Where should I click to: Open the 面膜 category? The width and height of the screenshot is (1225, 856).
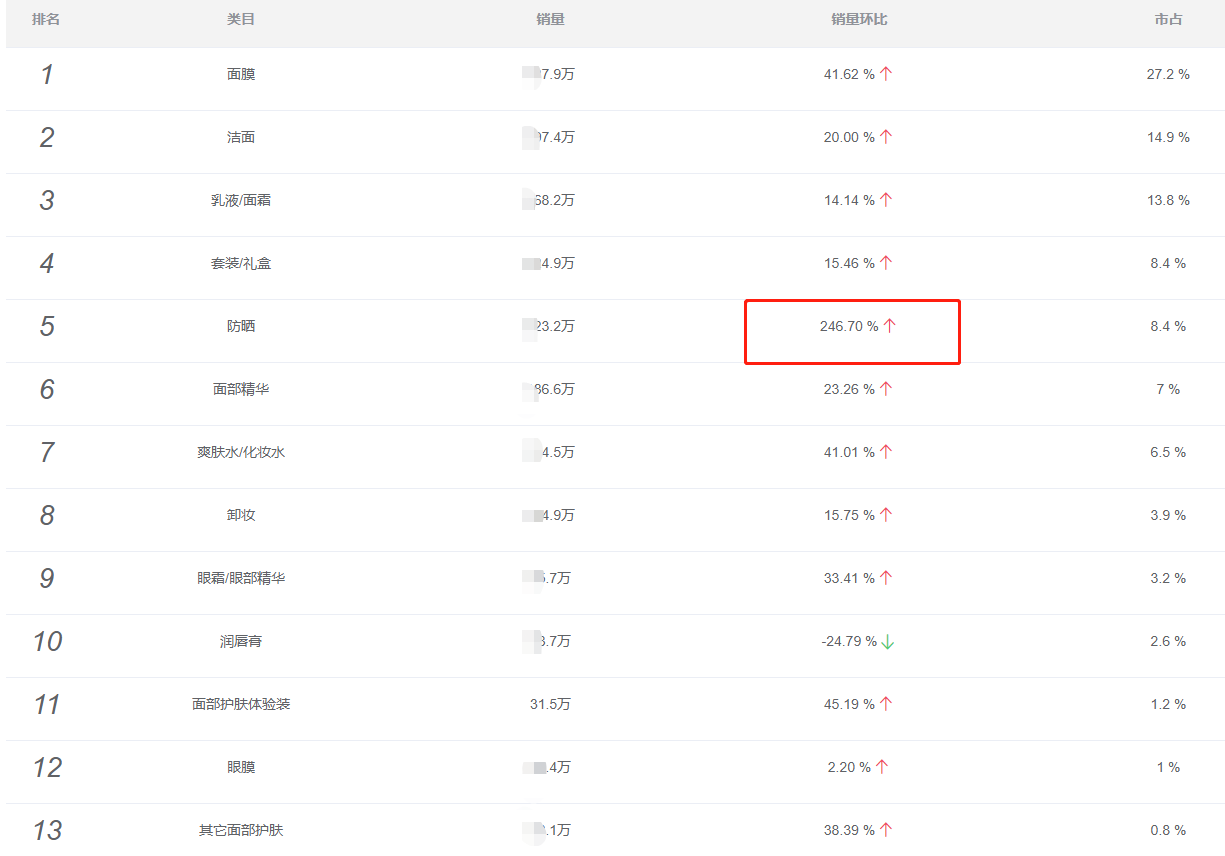tap(241, 74)
